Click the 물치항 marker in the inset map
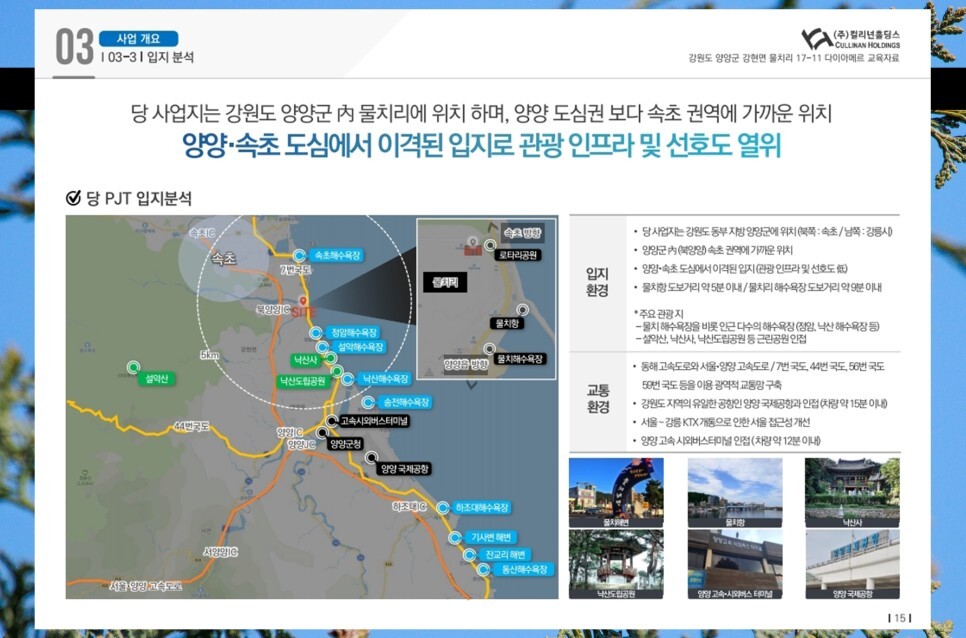 pos(522,309)
